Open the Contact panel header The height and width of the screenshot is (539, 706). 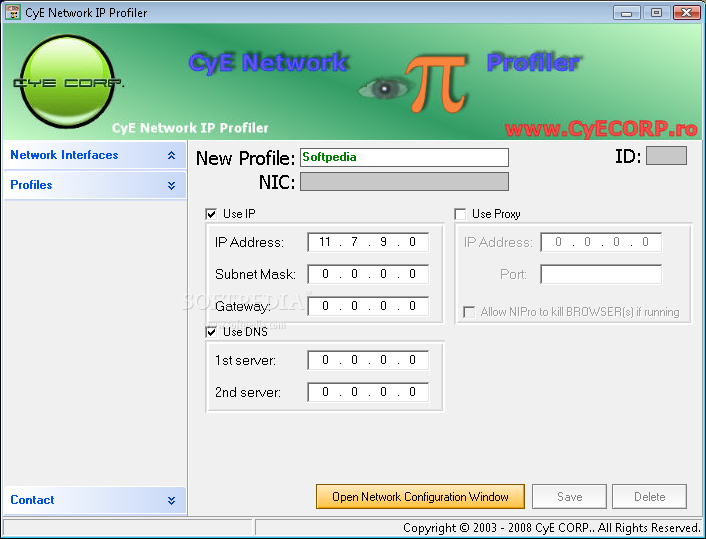(95, 500)
